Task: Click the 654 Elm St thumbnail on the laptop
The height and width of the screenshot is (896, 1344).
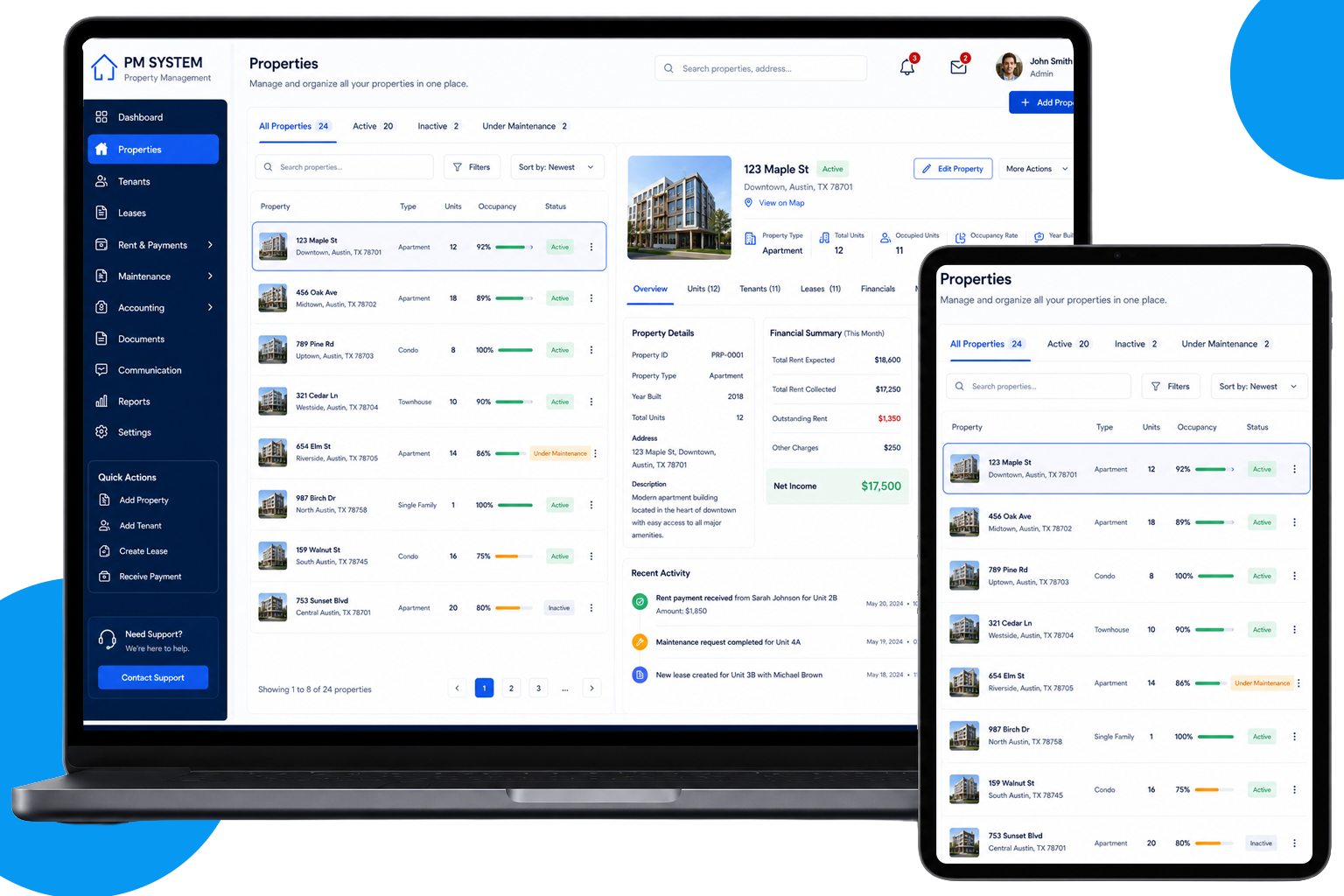Action: click(x=273, y=453)
